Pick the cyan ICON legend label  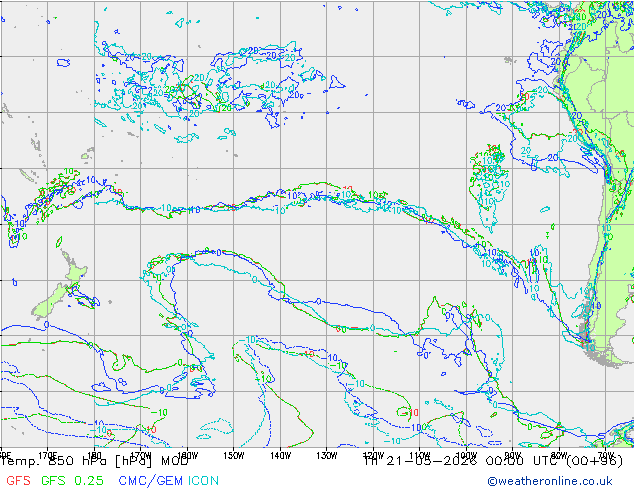203,481
